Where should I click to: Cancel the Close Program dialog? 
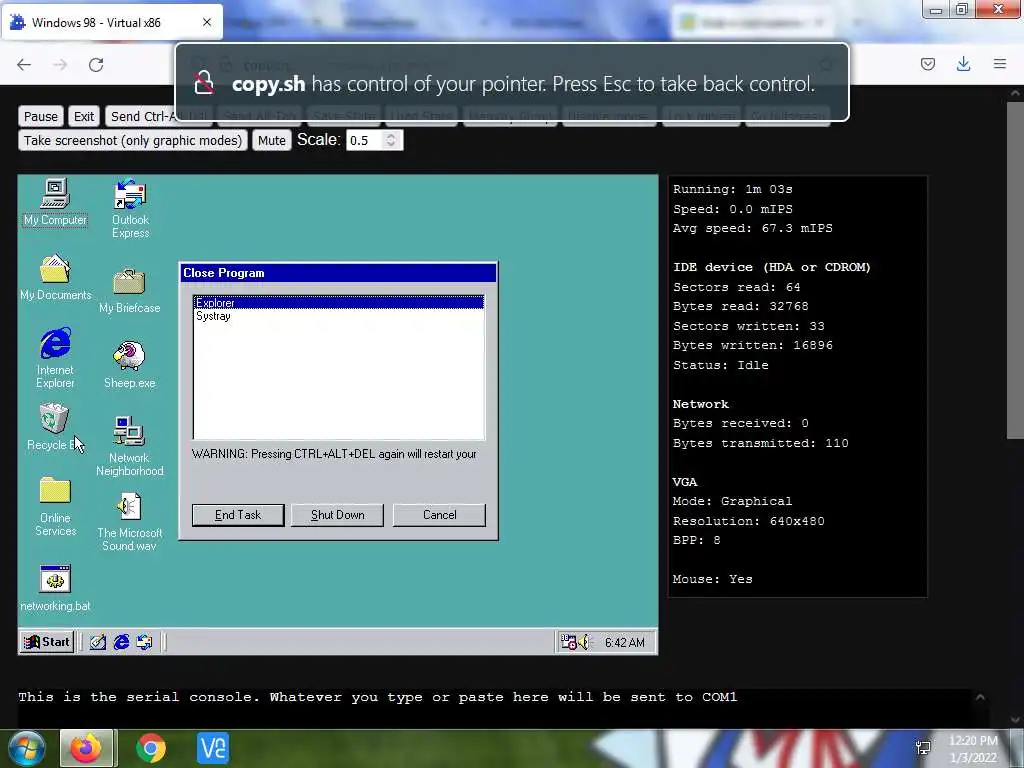point(440,515)
